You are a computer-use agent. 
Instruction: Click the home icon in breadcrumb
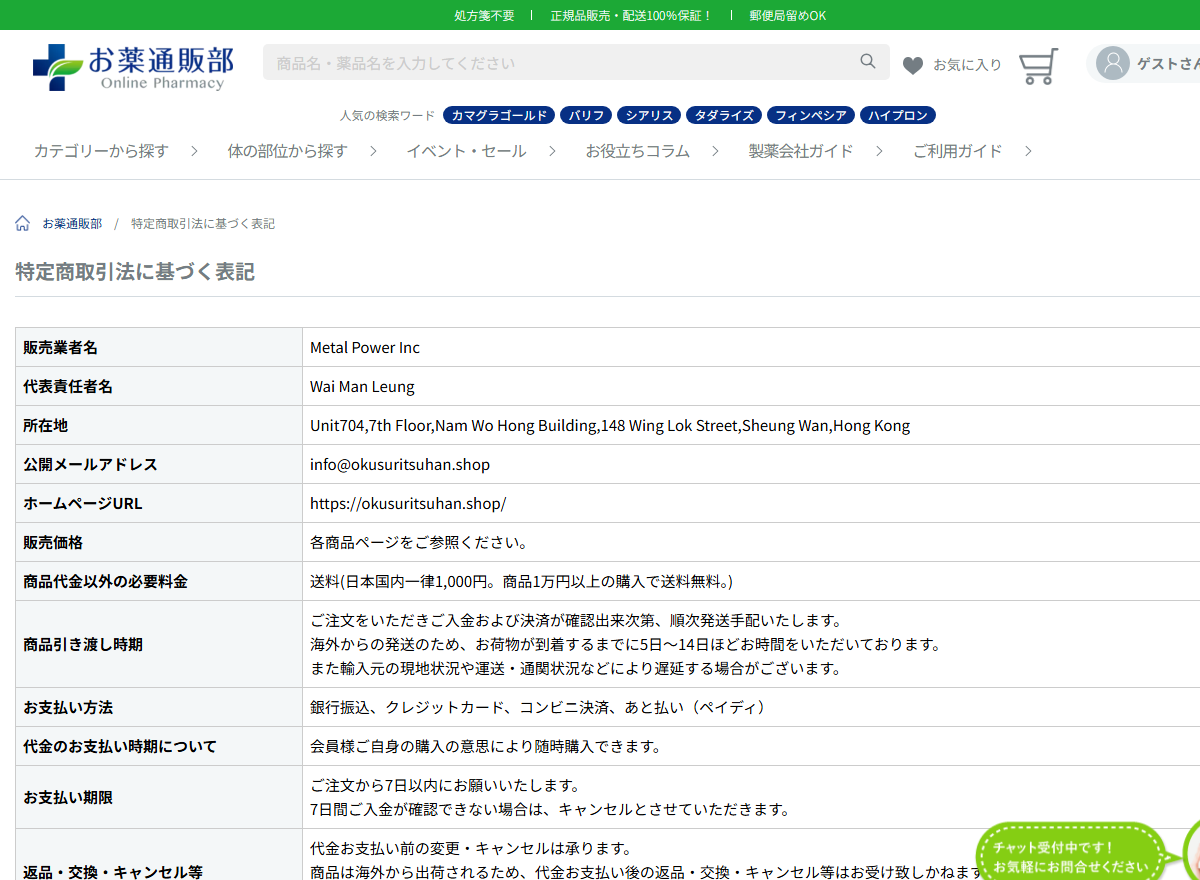[23, 223]
